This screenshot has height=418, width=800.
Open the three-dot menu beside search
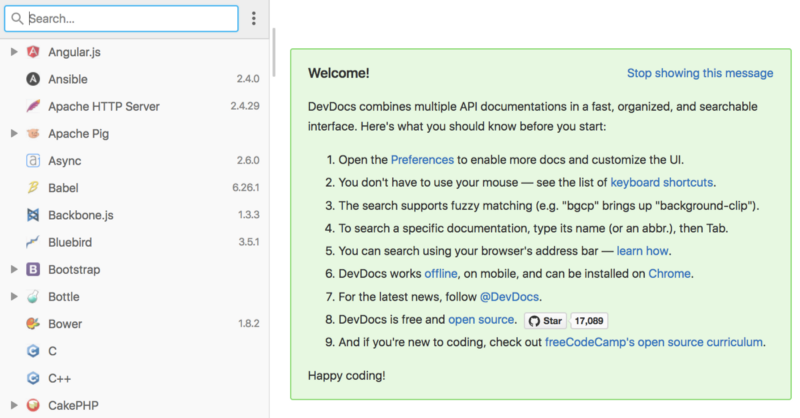[x=254, y=19]
